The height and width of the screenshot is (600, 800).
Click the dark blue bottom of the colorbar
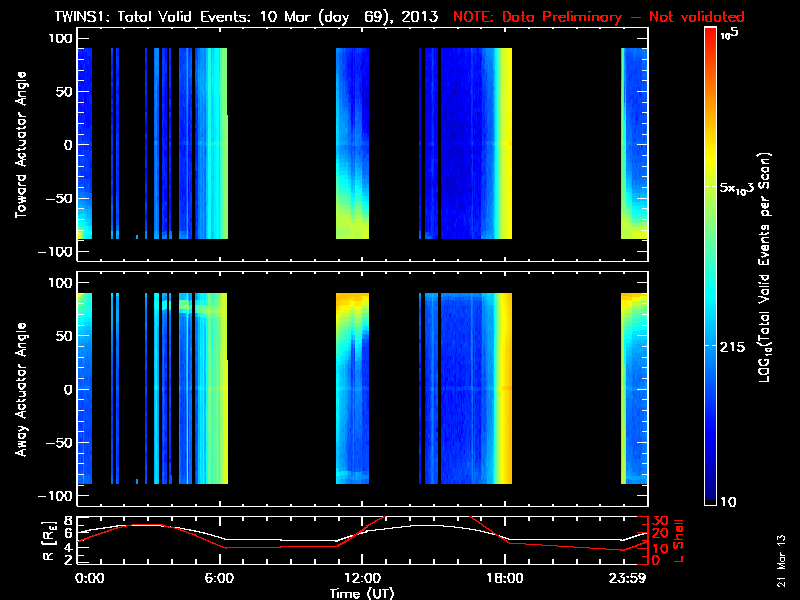pyautogui.click(x=711, y=495)
